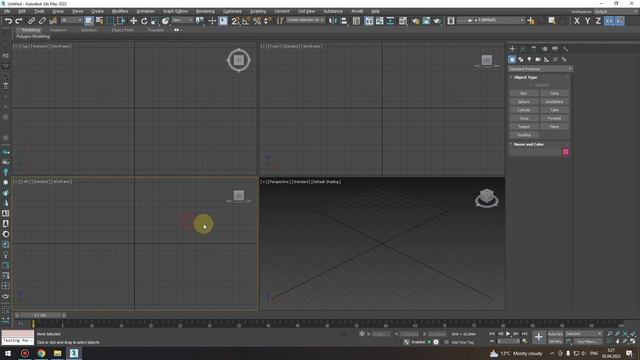
Task: Open the object color swatch
Action: (x=565, y=152)
